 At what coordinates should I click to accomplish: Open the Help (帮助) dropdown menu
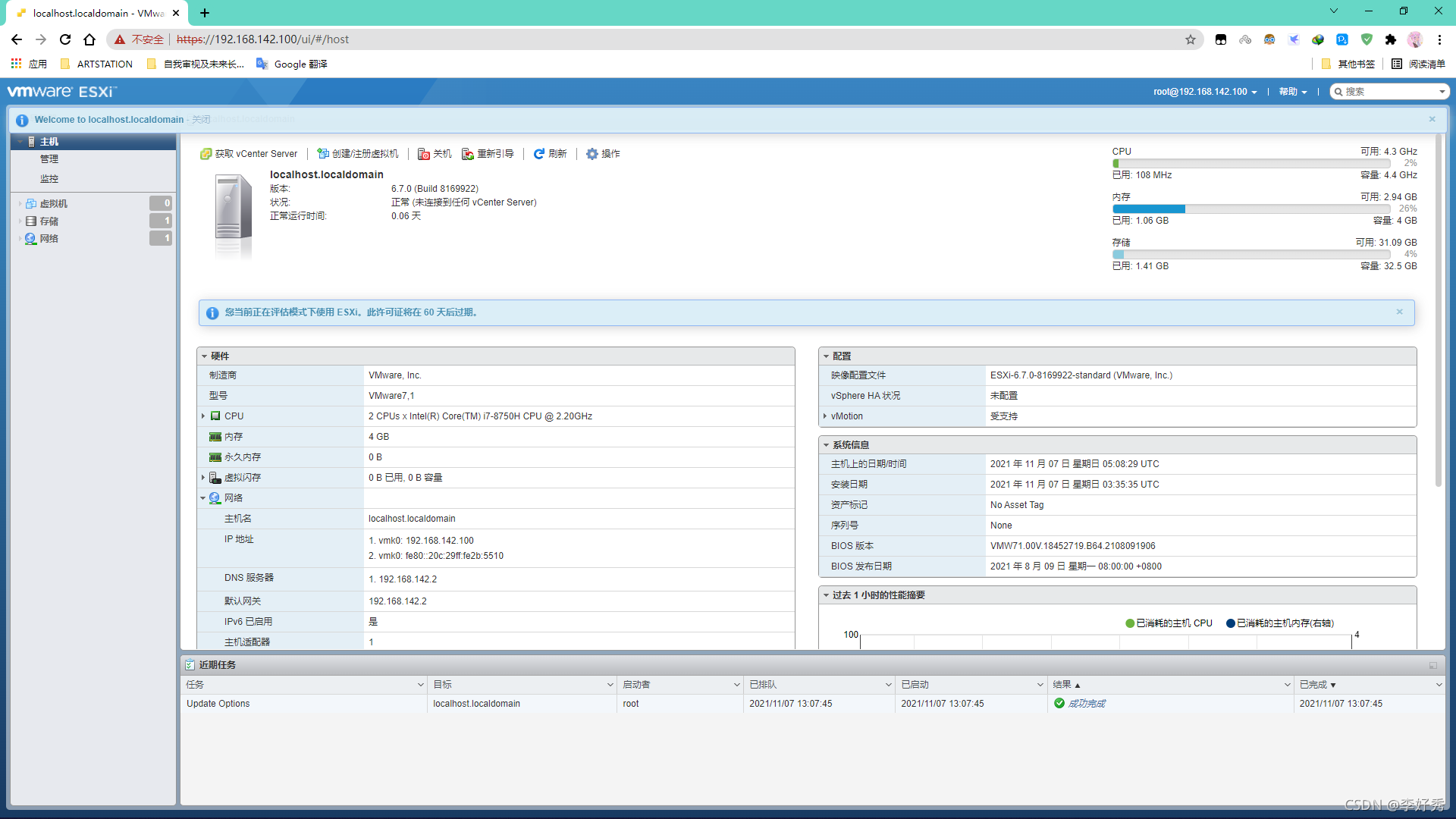1293,92
